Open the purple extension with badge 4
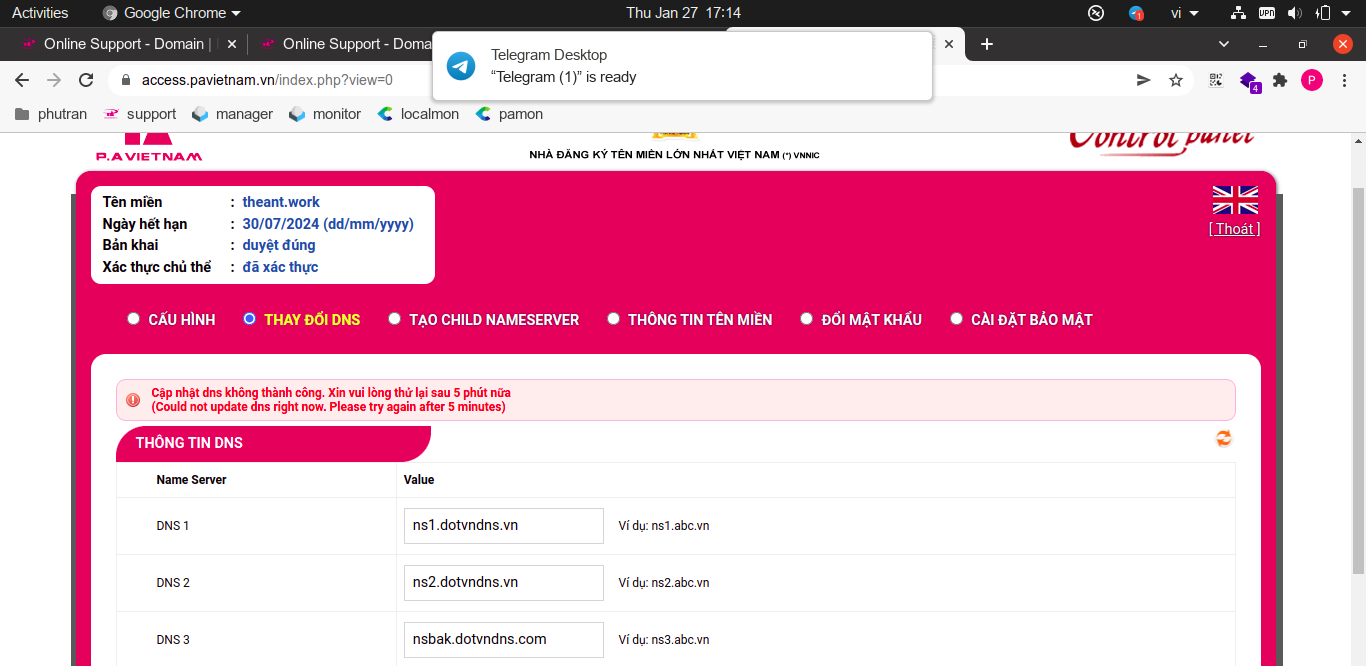 point(1249,81)
